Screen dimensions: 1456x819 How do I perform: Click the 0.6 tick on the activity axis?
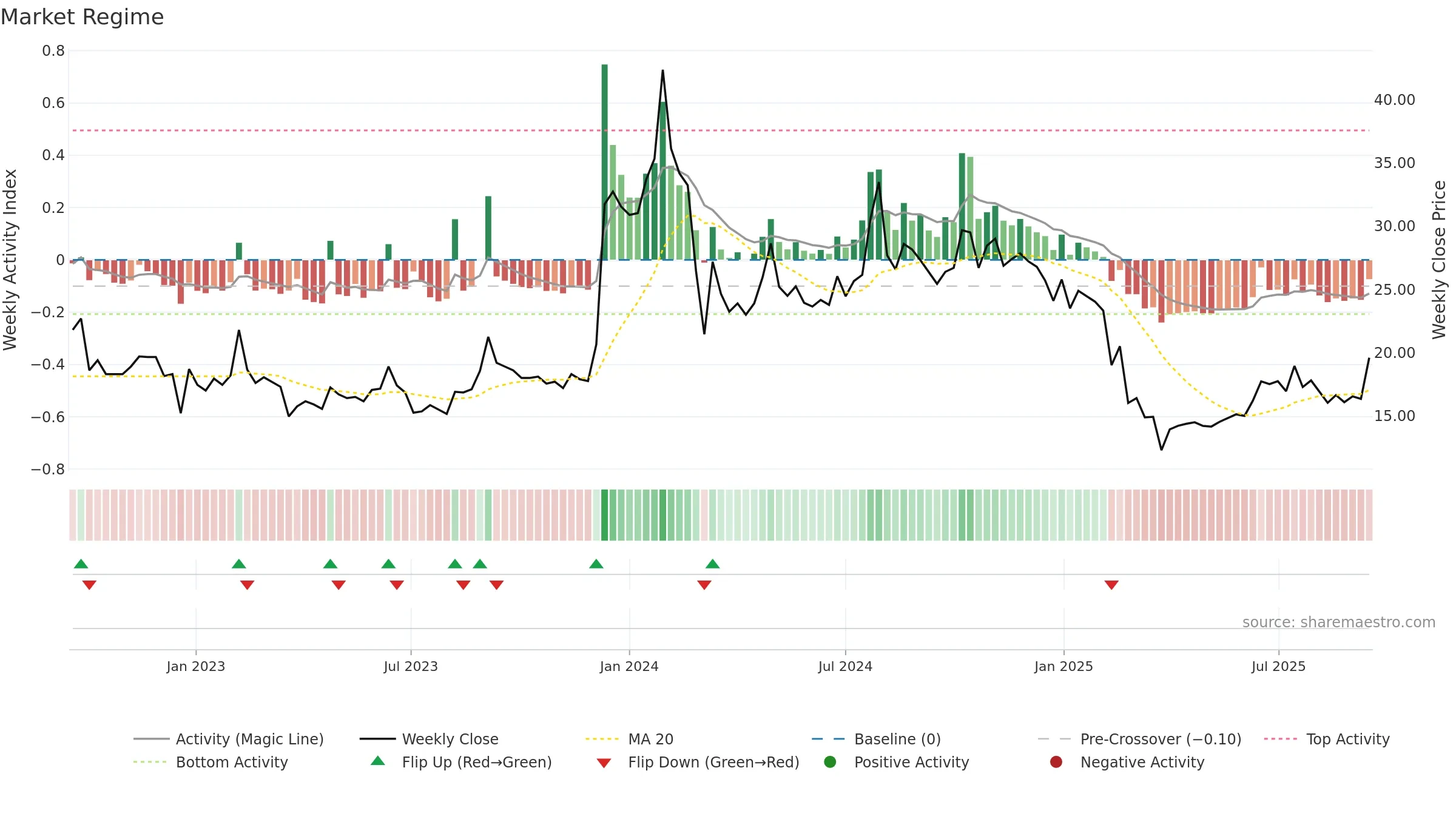[x=53, y=103]
